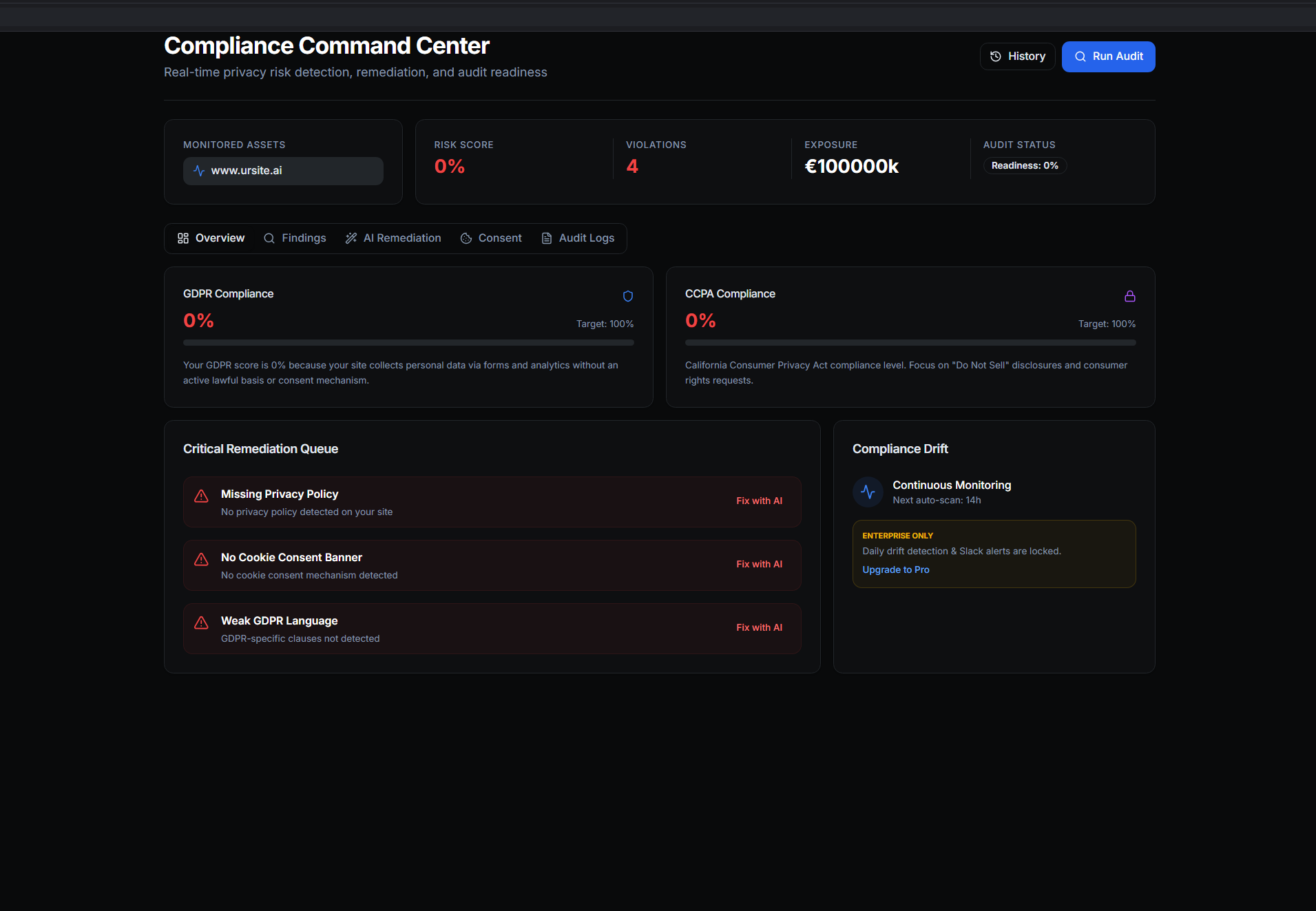
Task: Click the CCPA Compliance progress bar
Action: click(910, 342)
